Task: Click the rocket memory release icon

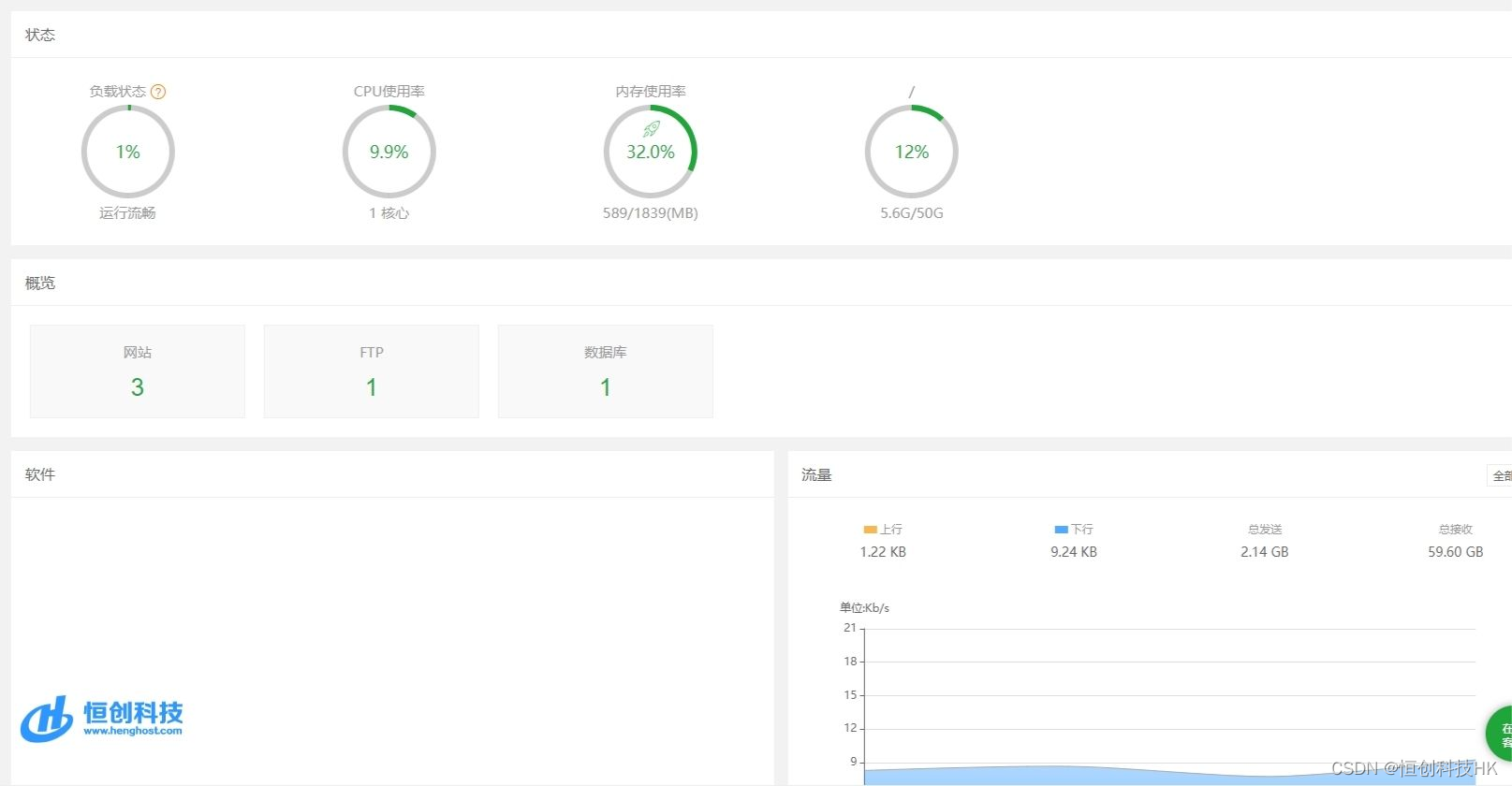Action: (651, 129)
